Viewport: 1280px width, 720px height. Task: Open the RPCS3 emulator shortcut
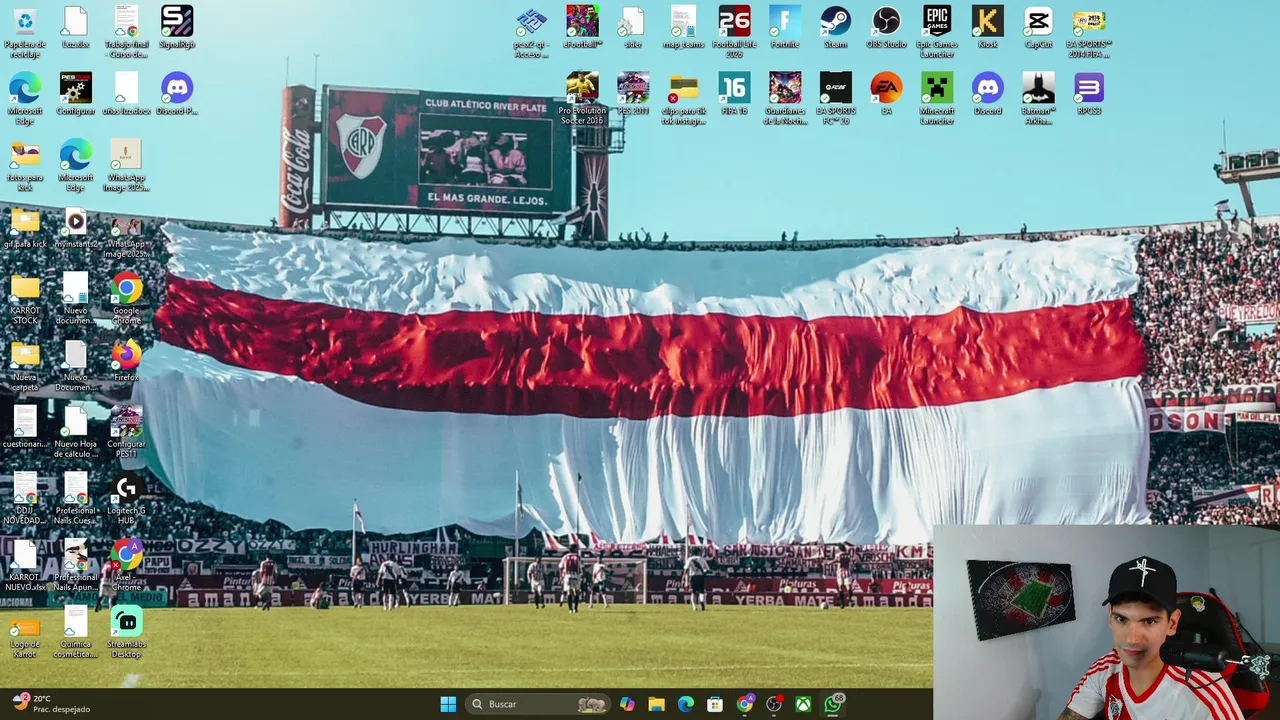pos(1089,93)
